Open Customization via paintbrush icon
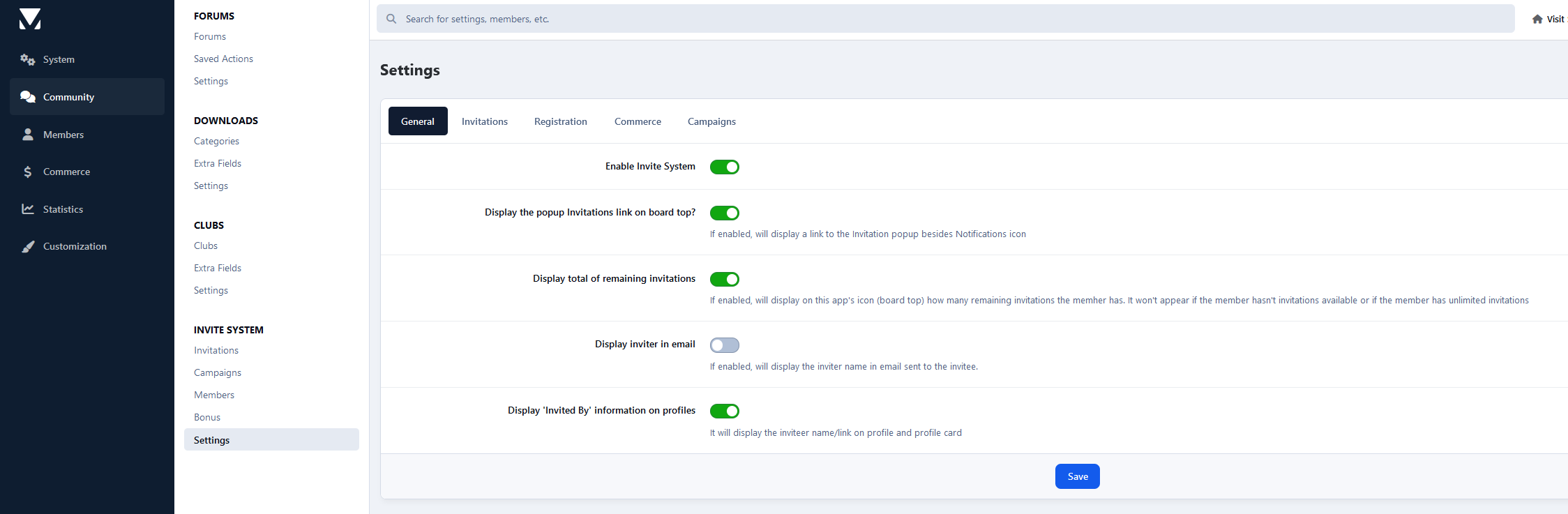Screen dimensions: 1568x514 (28, 246)
